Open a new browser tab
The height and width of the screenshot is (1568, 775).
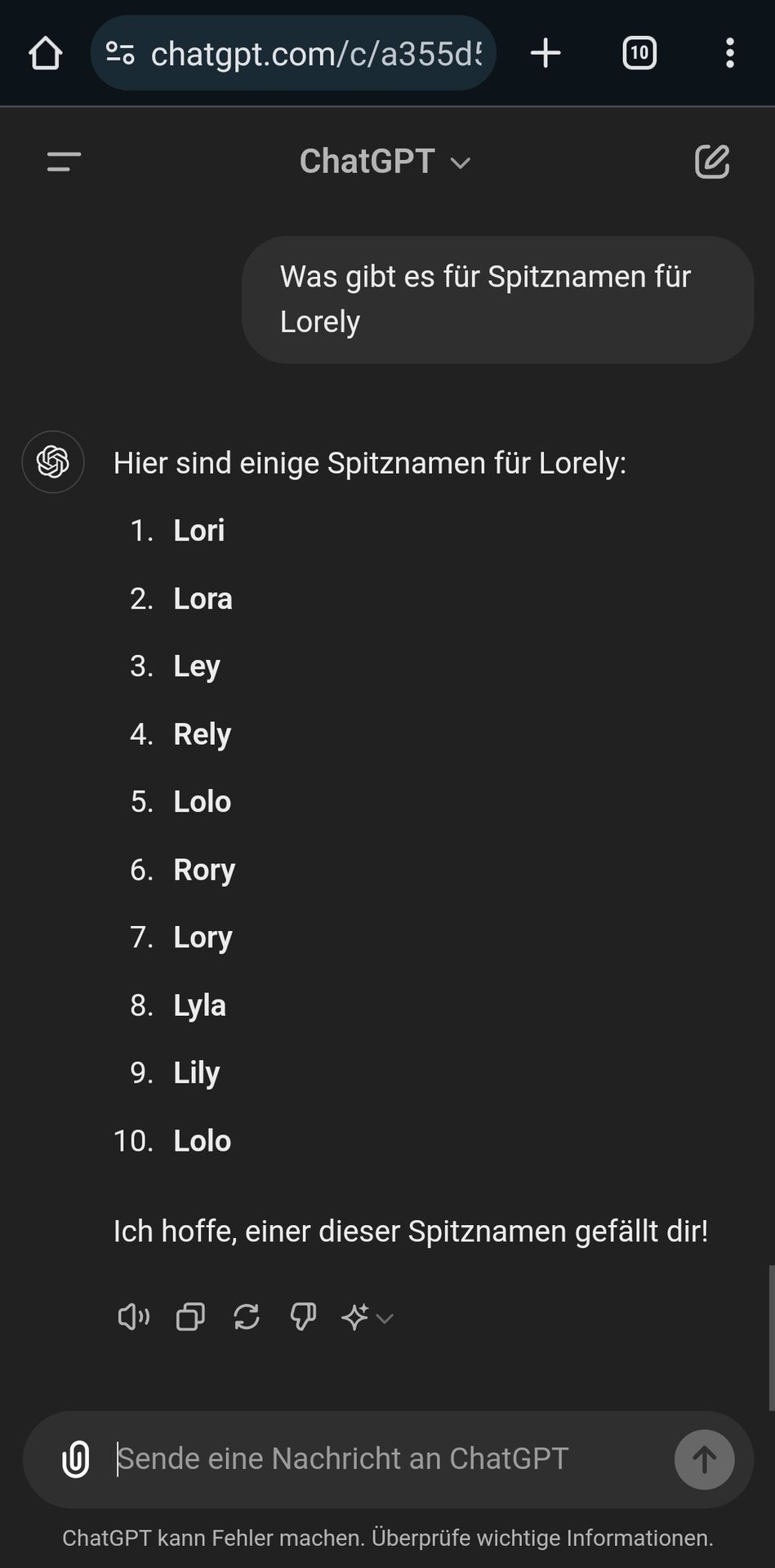pos(546,54)
